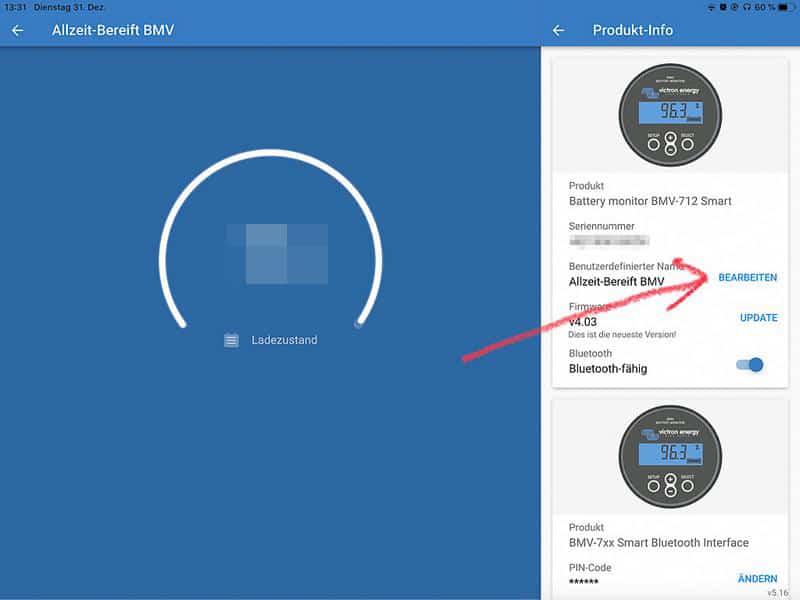
Task: Click ÄNDERN next to PIN-Code
Action: coord(757,578)
